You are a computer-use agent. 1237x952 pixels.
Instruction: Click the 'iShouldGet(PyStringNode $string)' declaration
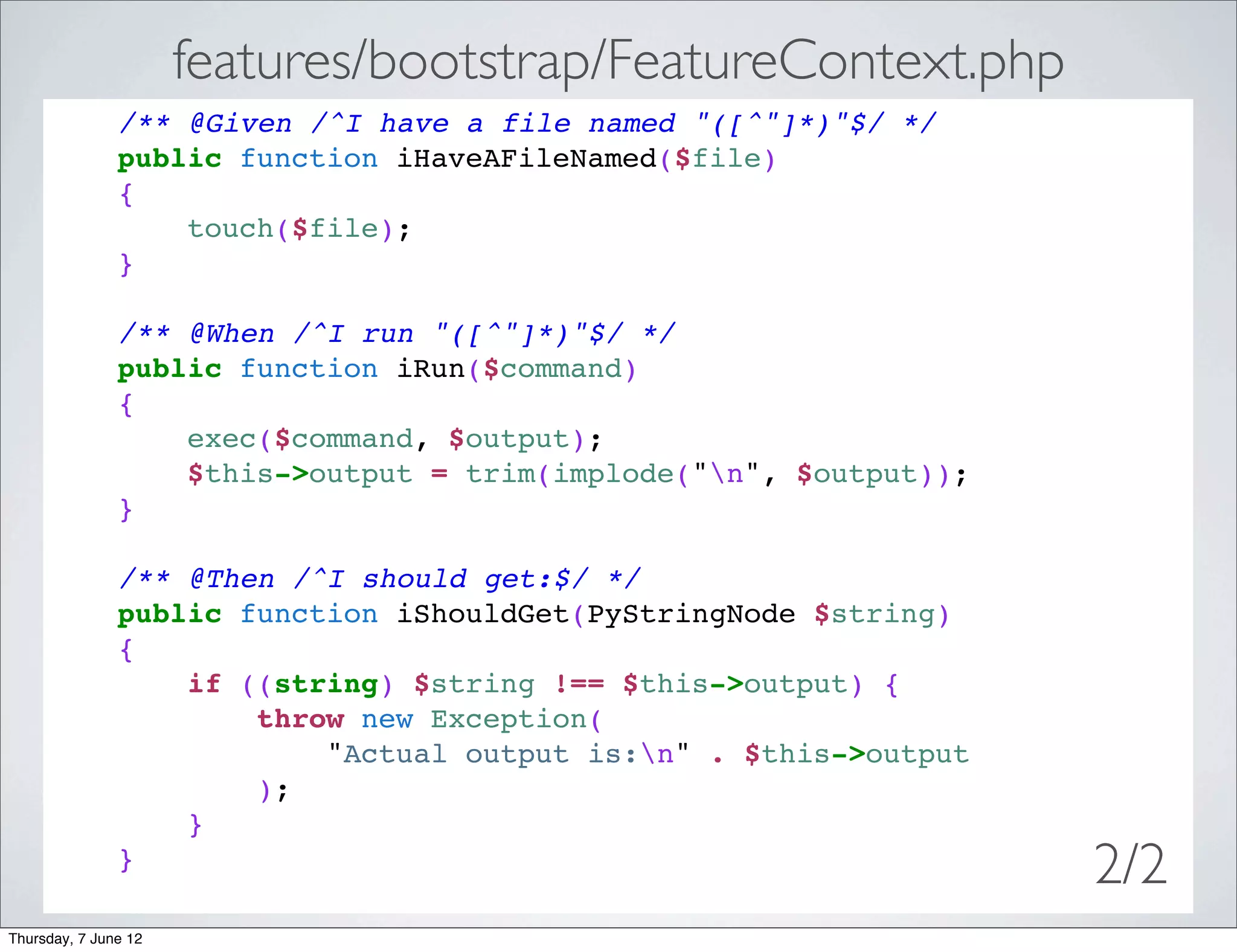pyautogui.click(x=534, y=615)
